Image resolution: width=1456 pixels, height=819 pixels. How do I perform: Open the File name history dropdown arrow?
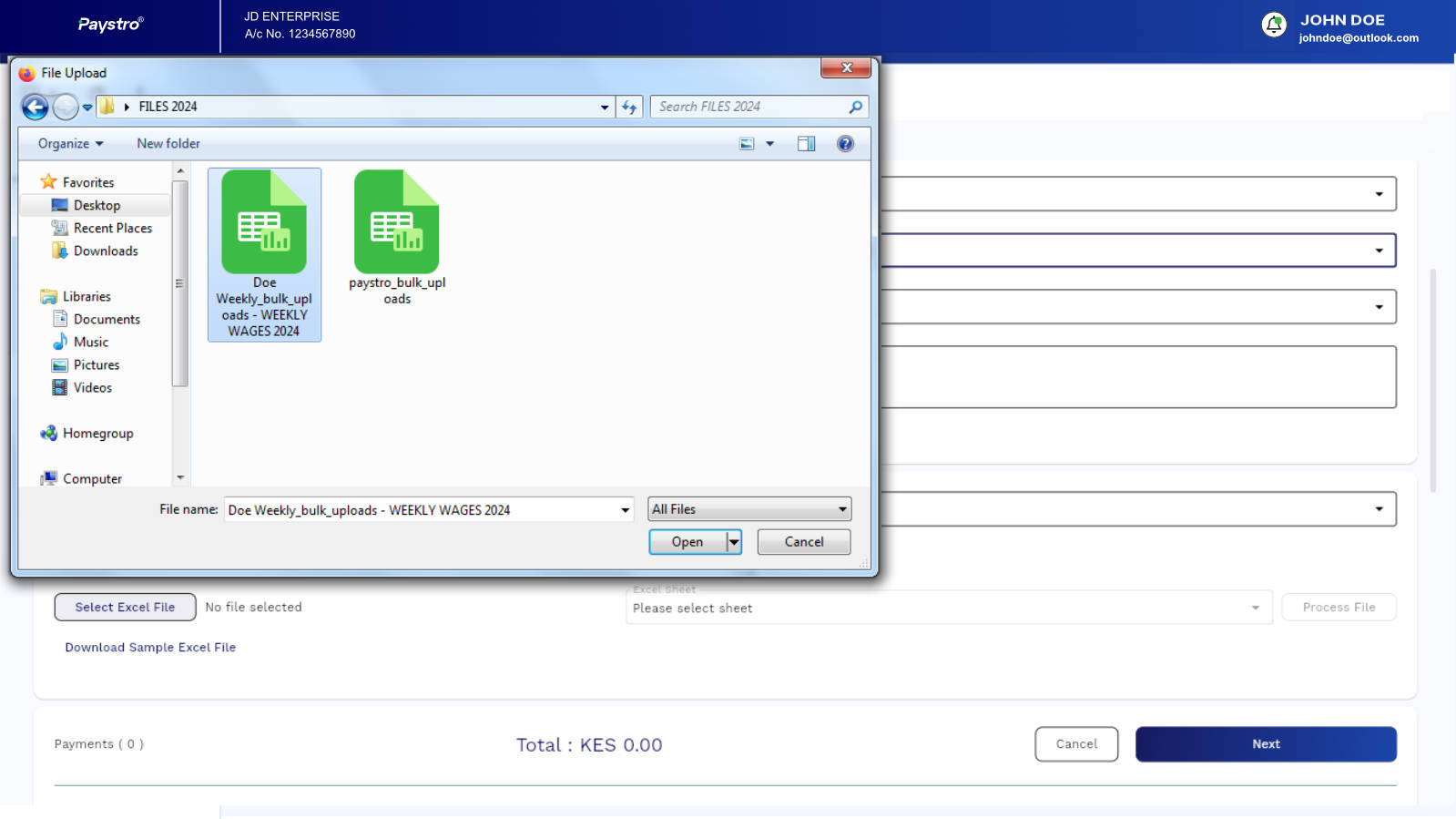pyautogui.click(x=625, y=510)
